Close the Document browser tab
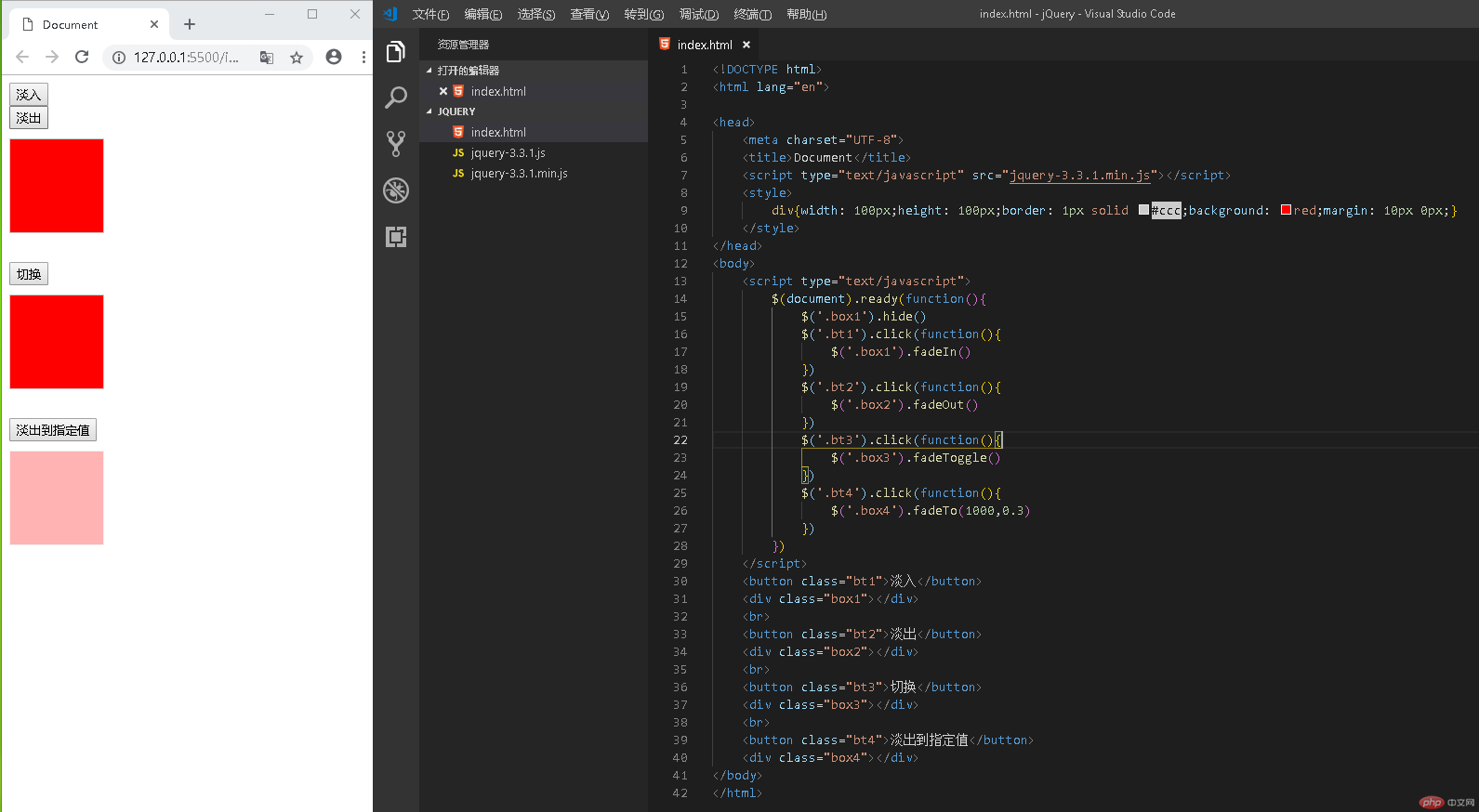The image size is (1479, 812). [x=154, y=24]
